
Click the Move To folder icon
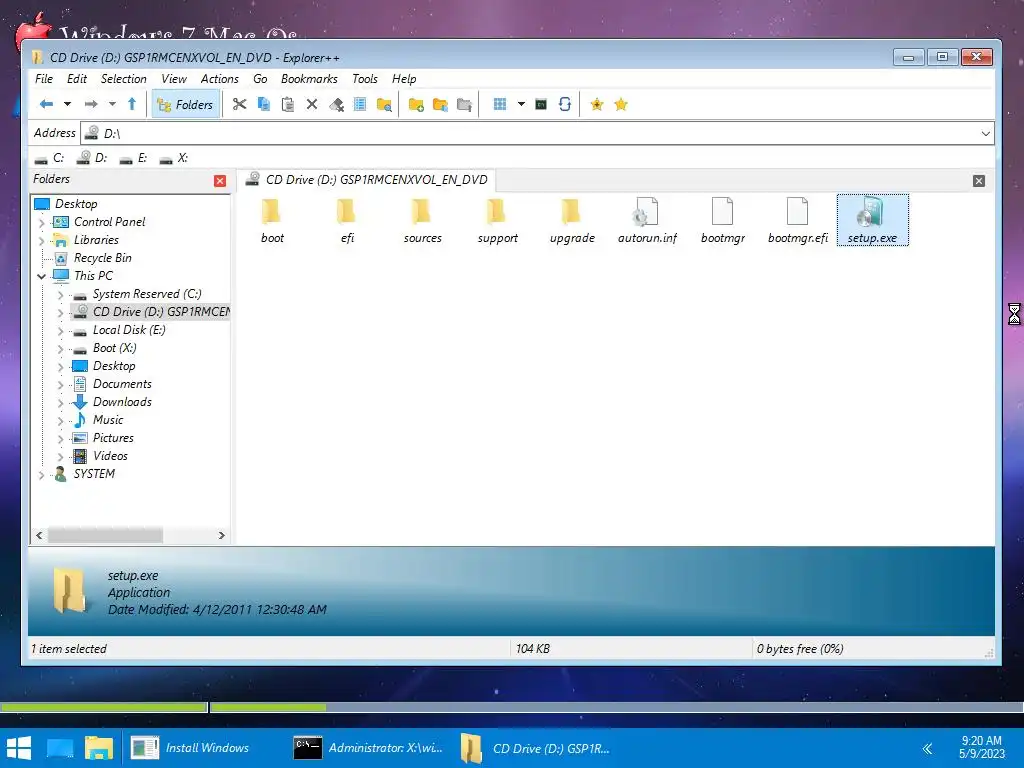[x=464, y=104]
